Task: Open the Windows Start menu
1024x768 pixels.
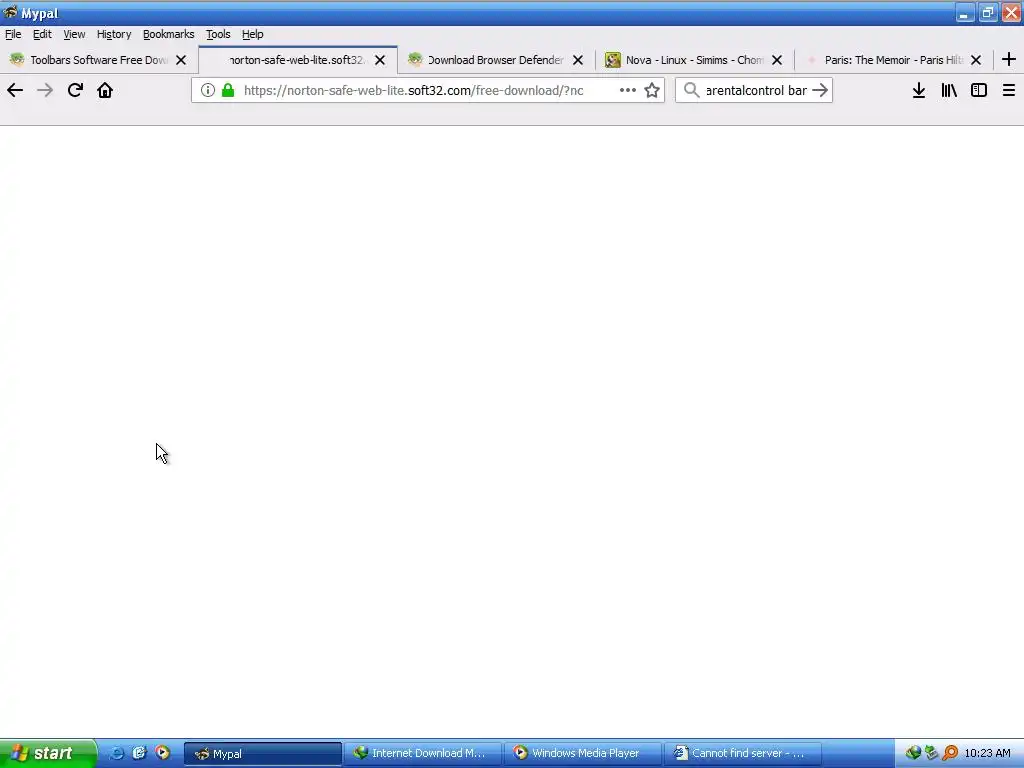Action: click(x=48, y=754)
